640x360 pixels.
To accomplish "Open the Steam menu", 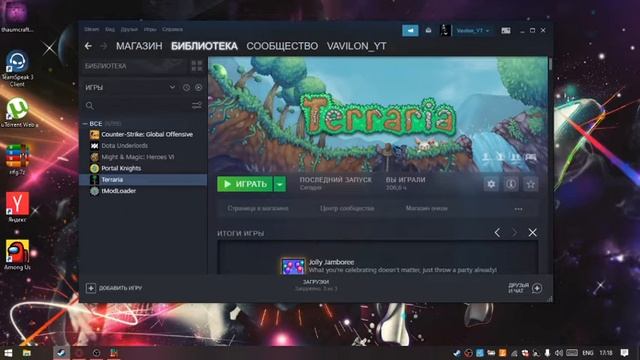I will (x=91, y=29).
